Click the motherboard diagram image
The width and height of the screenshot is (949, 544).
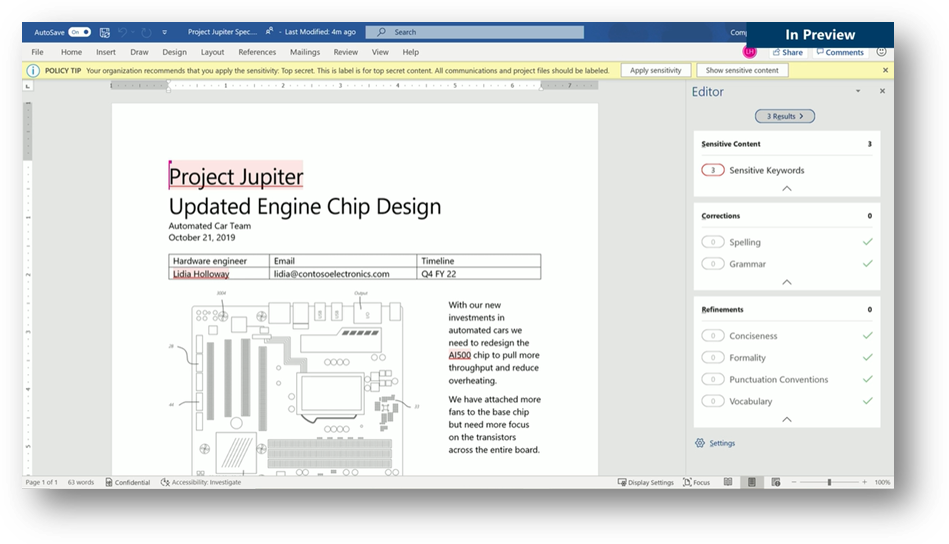(x=297, y=384)
